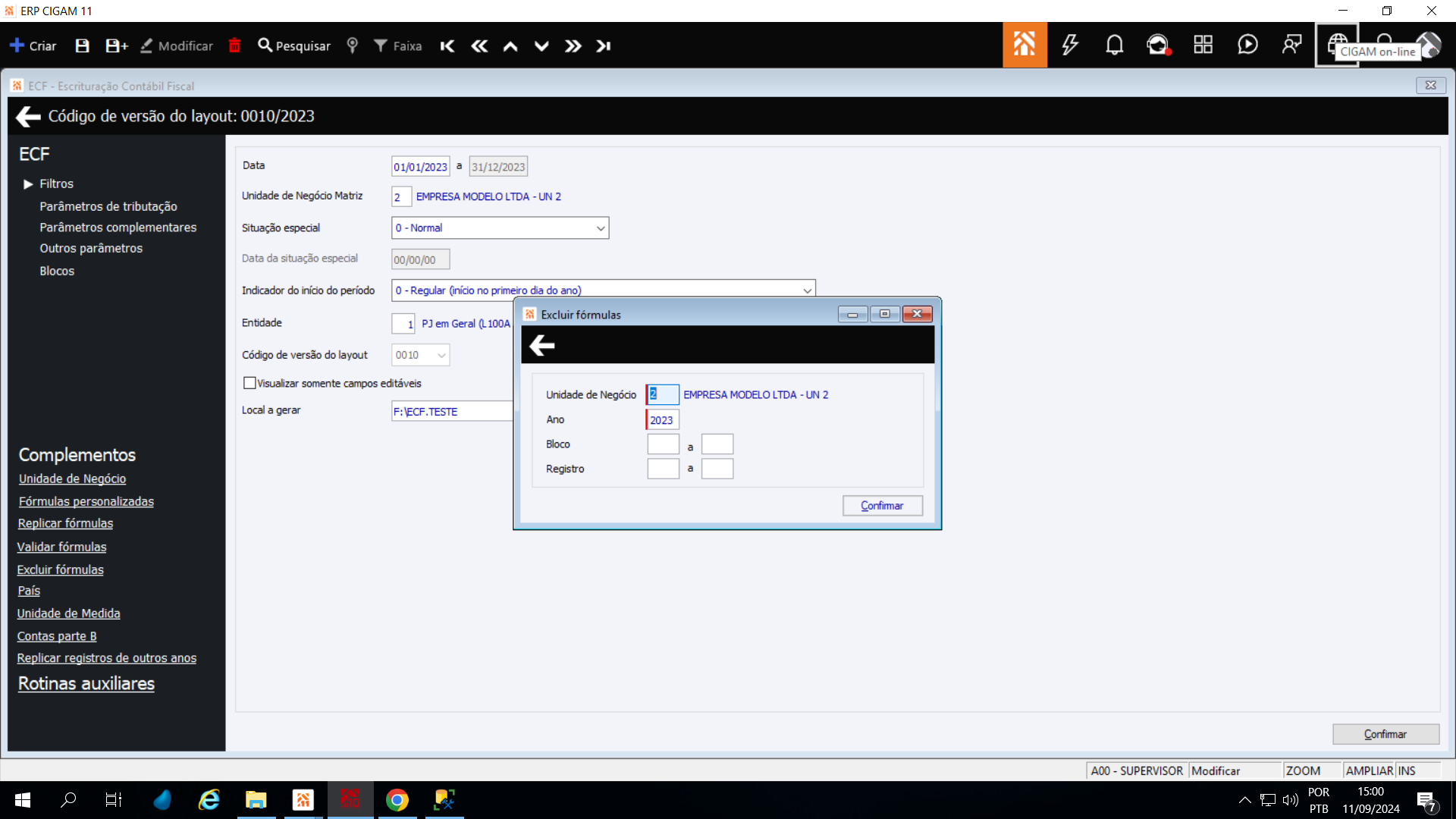Select Parâmetros de tributação in the sidebar

tap(108, 206)
